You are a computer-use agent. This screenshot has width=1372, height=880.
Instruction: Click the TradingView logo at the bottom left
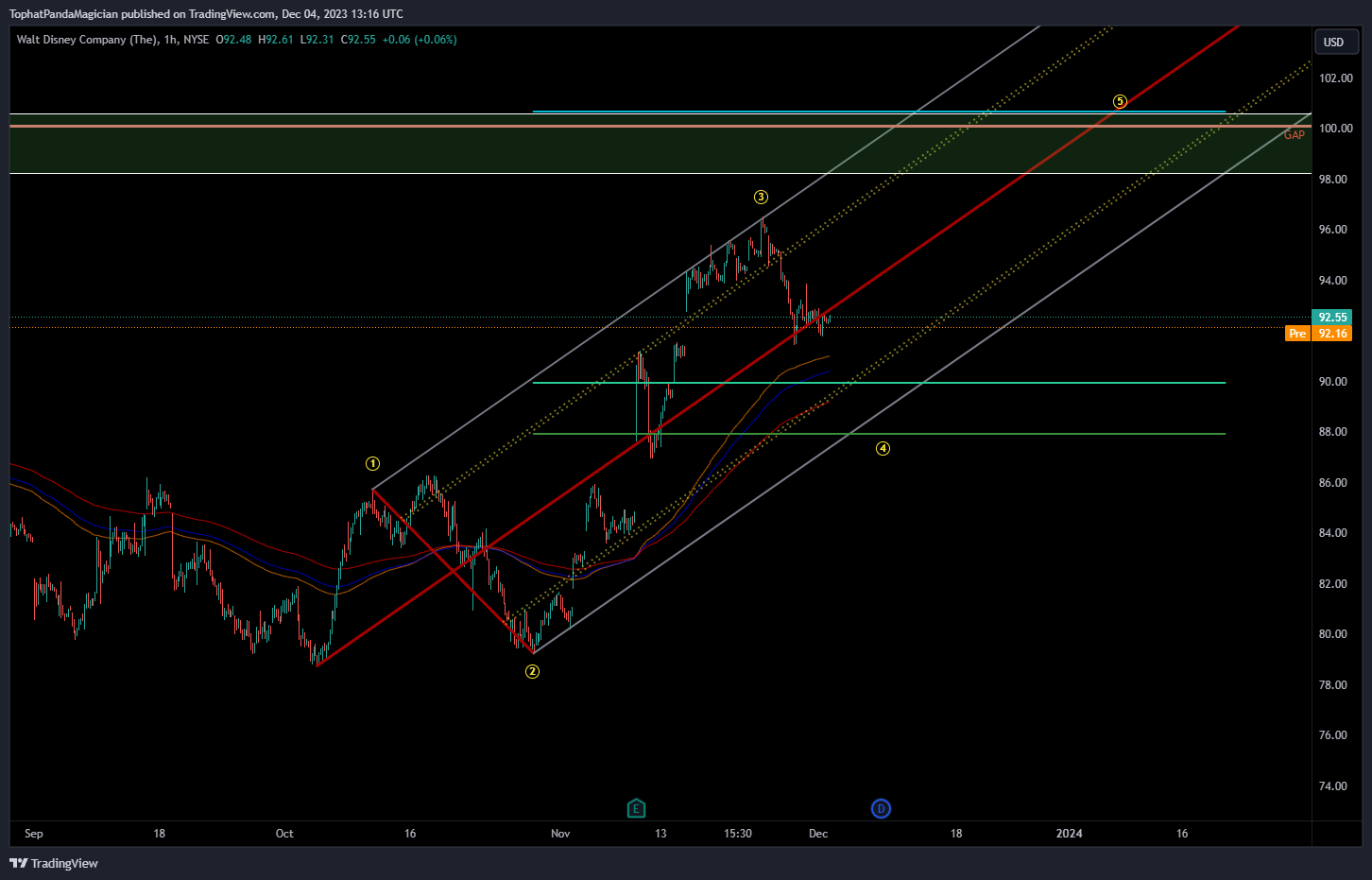coord(54,863)
